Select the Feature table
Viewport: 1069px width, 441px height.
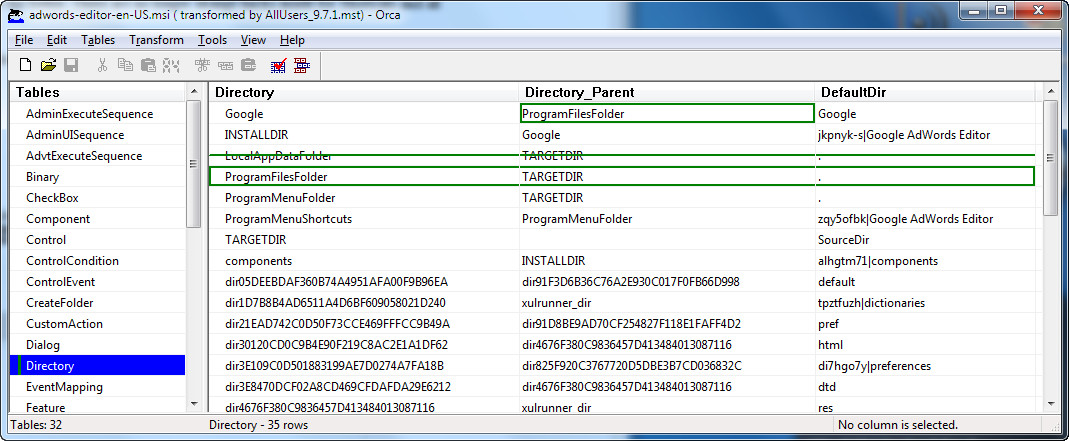tap(46, 408)
